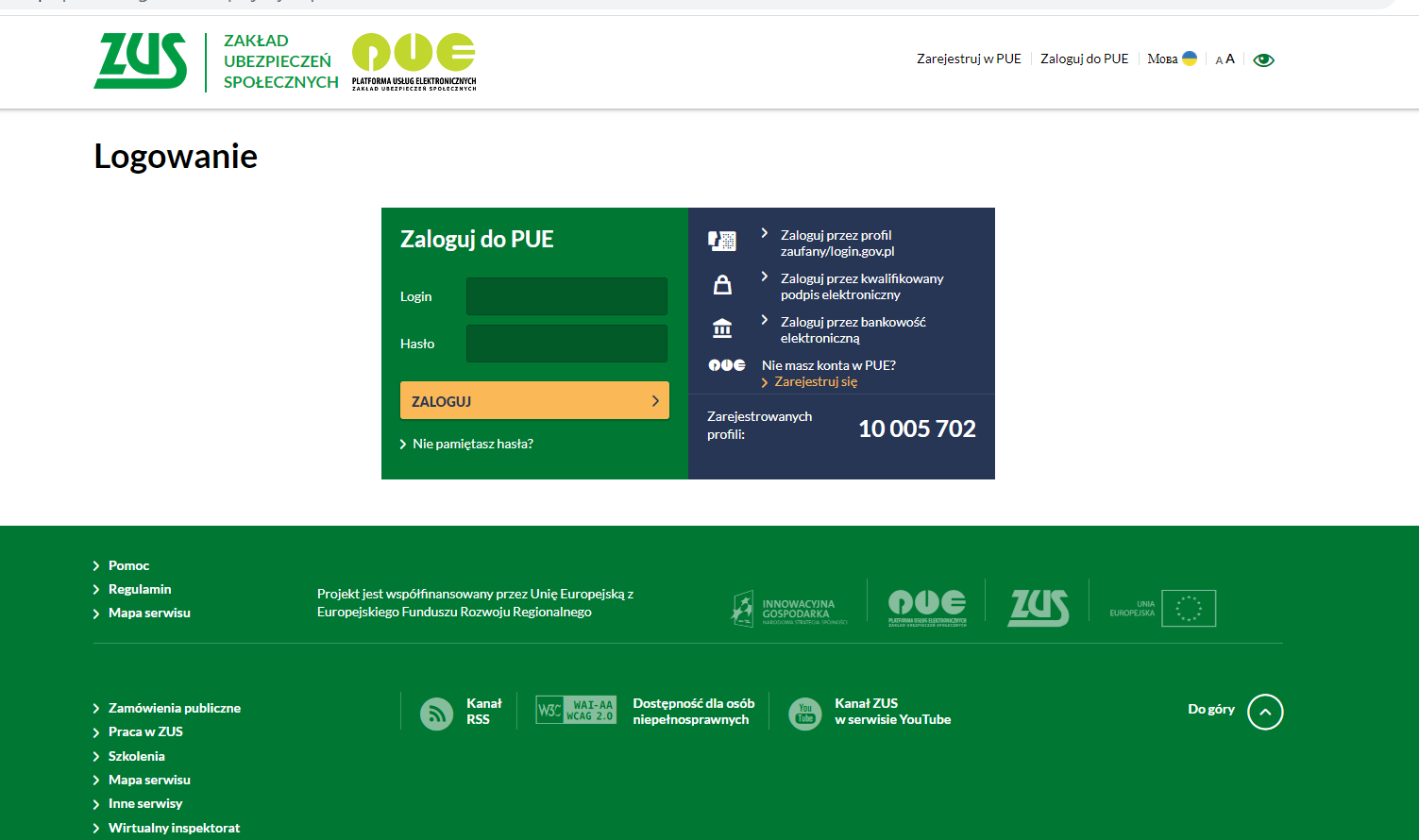The width and height of the screenshot is (1419, 840).
Task: Click the EU co-financing project text
Action: click(x=475, y=603)
